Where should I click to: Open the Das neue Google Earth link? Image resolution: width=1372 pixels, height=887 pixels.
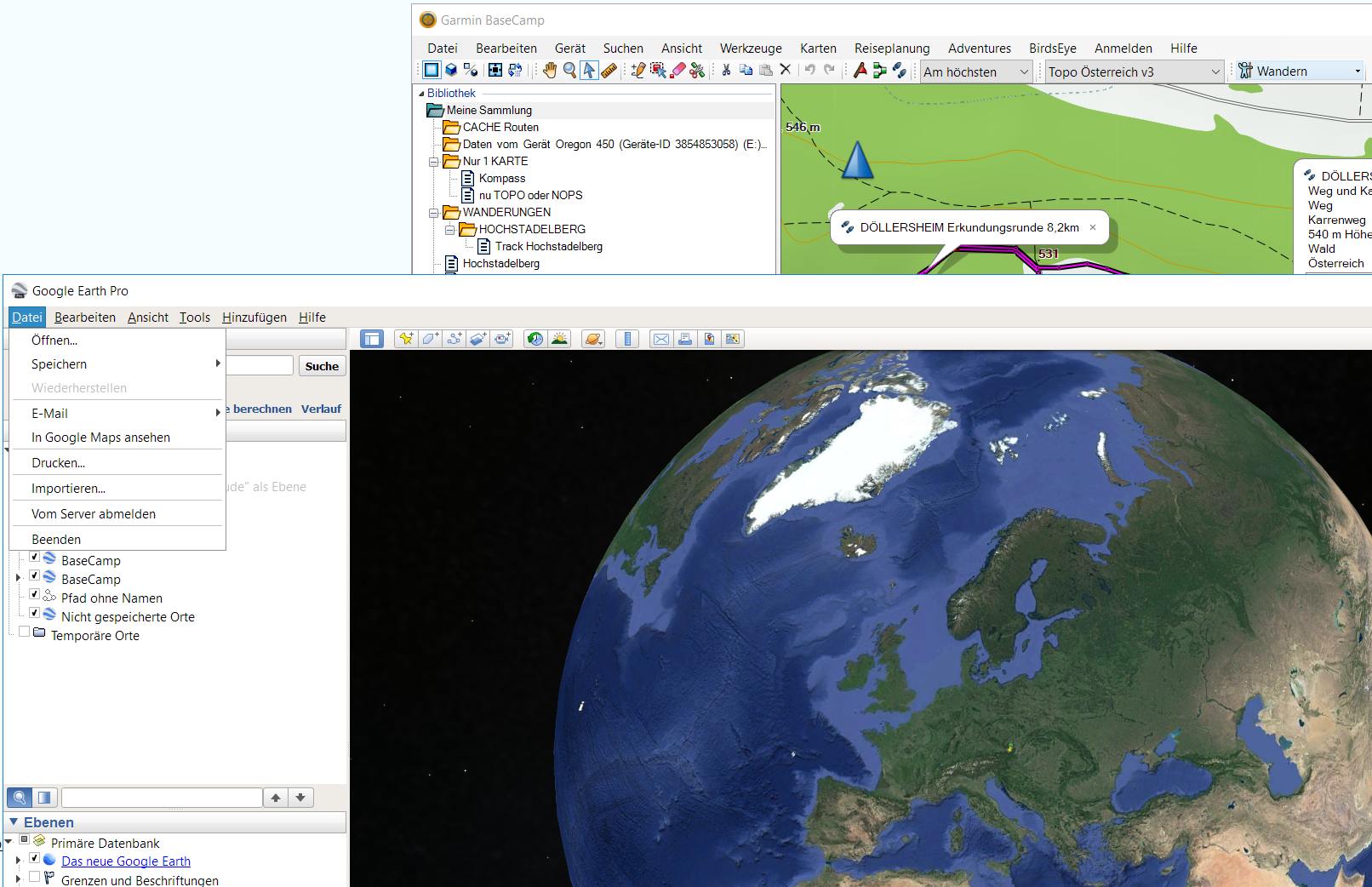[x=126, y=861]
